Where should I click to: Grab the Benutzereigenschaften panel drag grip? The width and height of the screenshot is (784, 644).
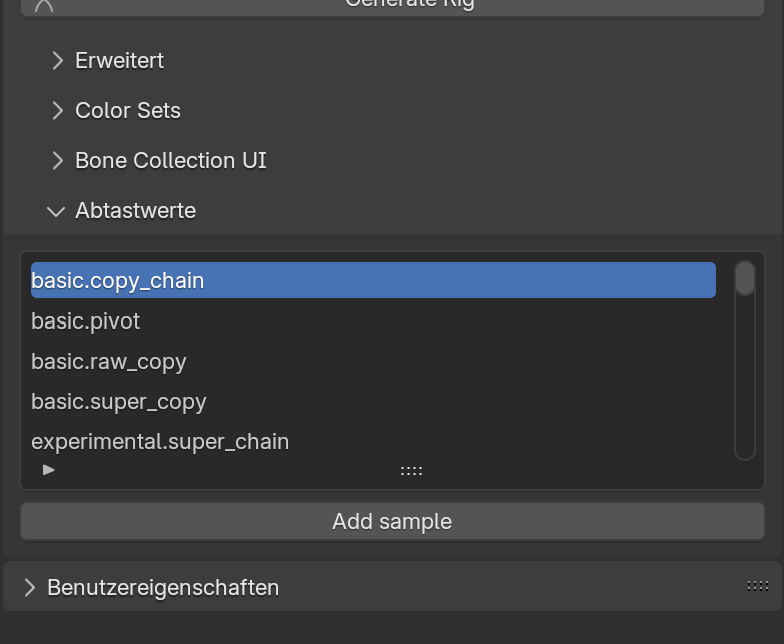tap(757, 586)
